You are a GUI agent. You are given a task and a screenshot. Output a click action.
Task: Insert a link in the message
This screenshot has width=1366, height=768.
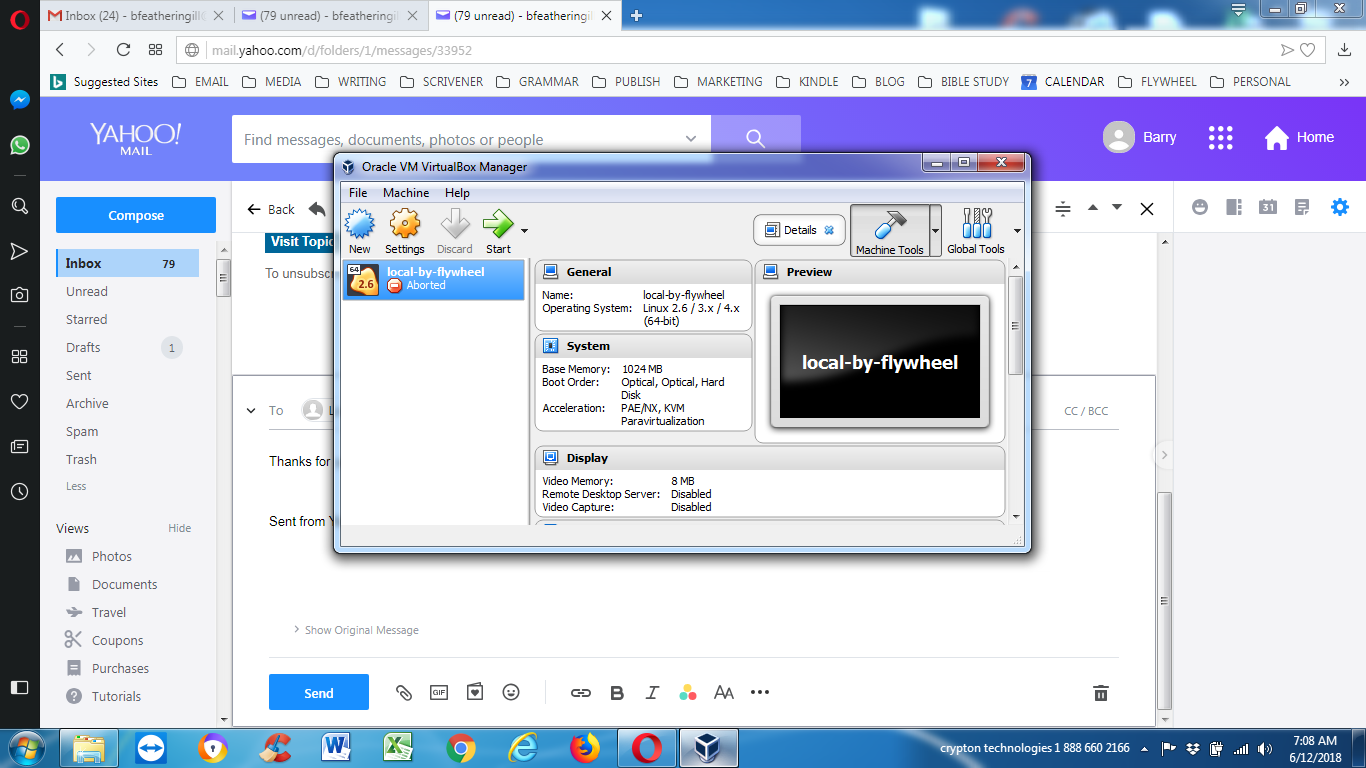click(x=581, y=693)
